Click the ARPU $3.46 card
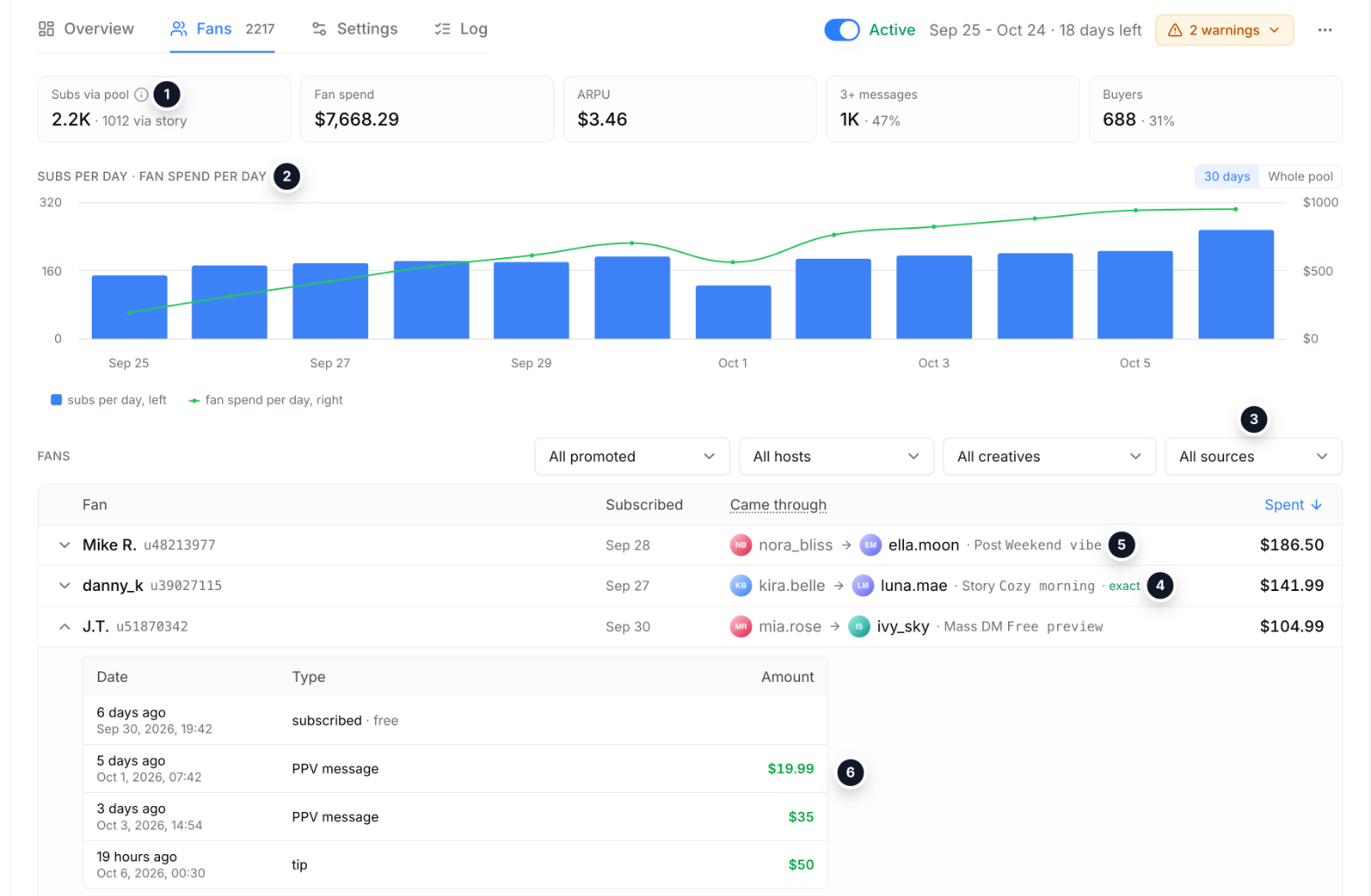1371x896 pixels. click(x=690, y=109)
